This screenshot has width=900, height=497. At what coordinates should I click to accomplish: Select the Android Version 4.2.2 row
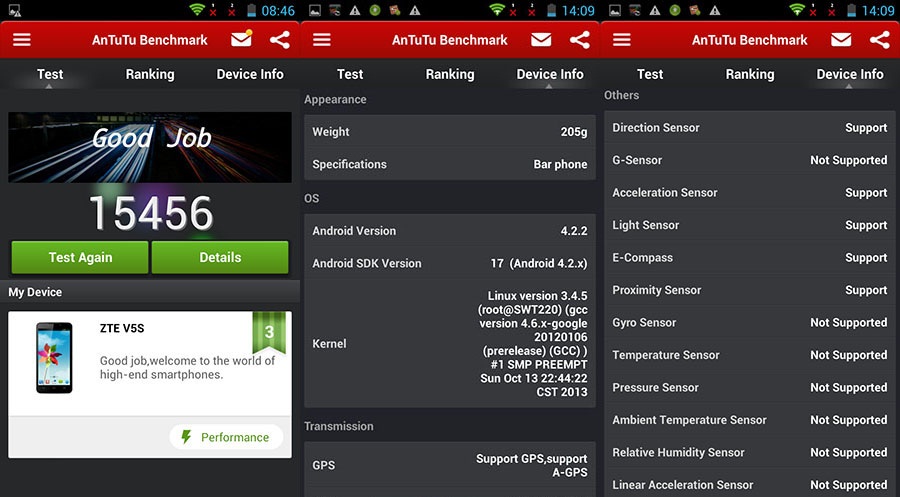tap(450, 231)
